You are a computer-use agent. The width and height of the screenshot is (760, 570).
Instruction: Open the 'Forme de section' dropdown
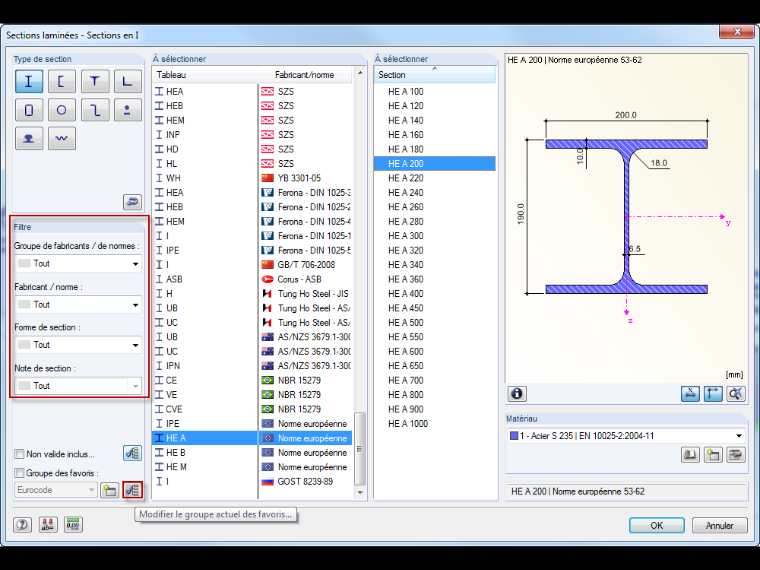(x=78, y=345)
